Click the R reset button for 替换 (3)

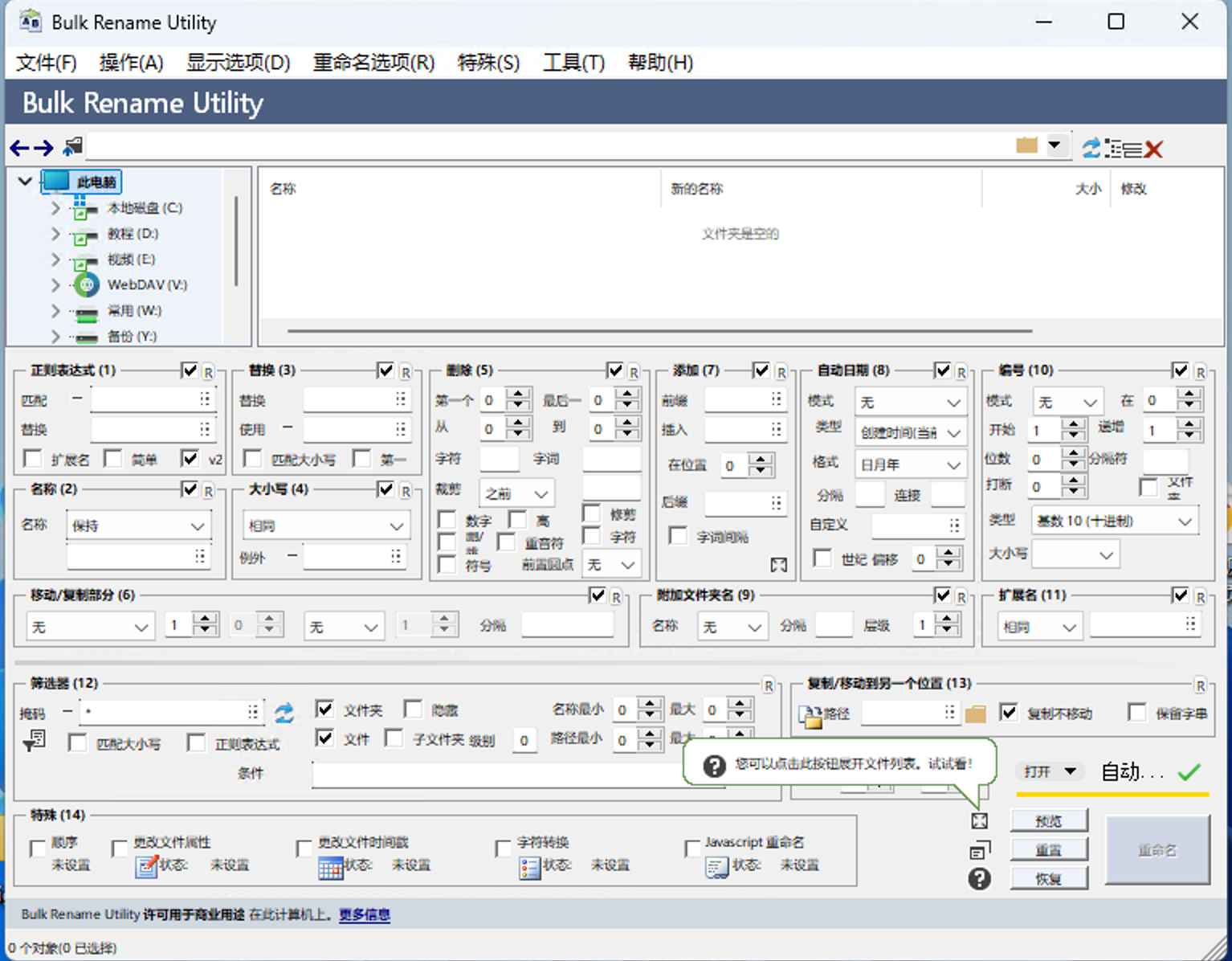406,372
